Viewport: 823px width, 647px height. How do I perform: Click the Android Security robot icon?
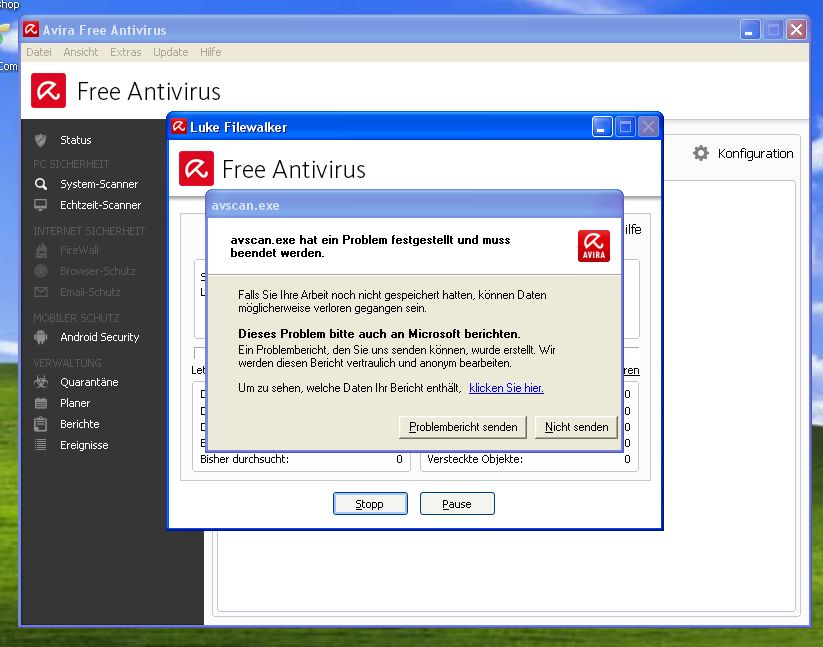click(x=40, y=337)
